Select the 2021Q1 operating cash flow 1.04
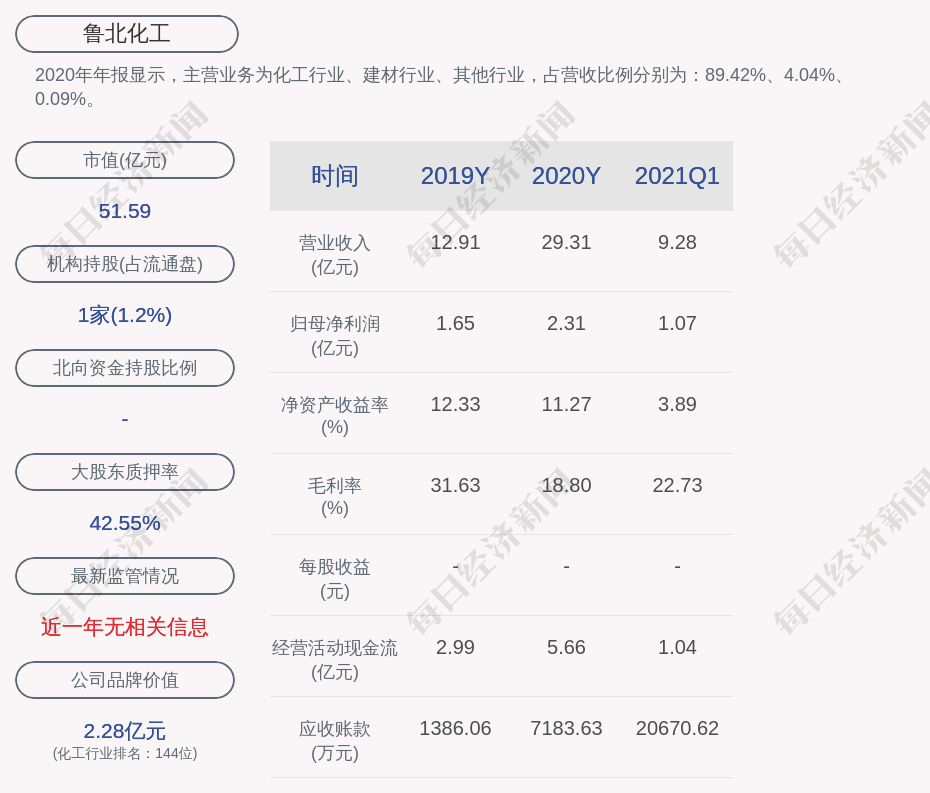The width and height of the screenshot is (930, 793). (677, 647)
